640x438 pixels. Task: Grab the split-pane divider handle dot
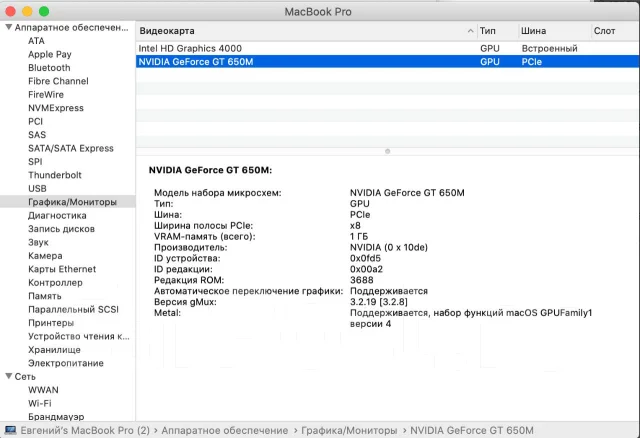387,151
